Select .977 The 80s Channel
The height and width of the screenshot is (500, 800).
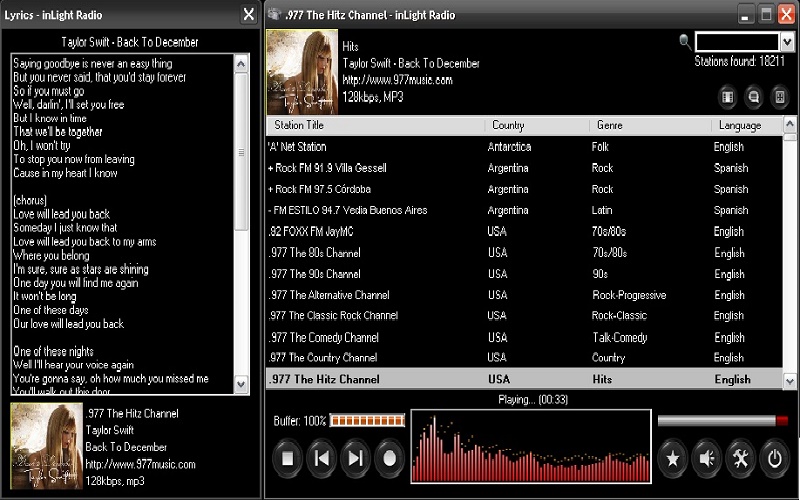click(x=524, y=253)
